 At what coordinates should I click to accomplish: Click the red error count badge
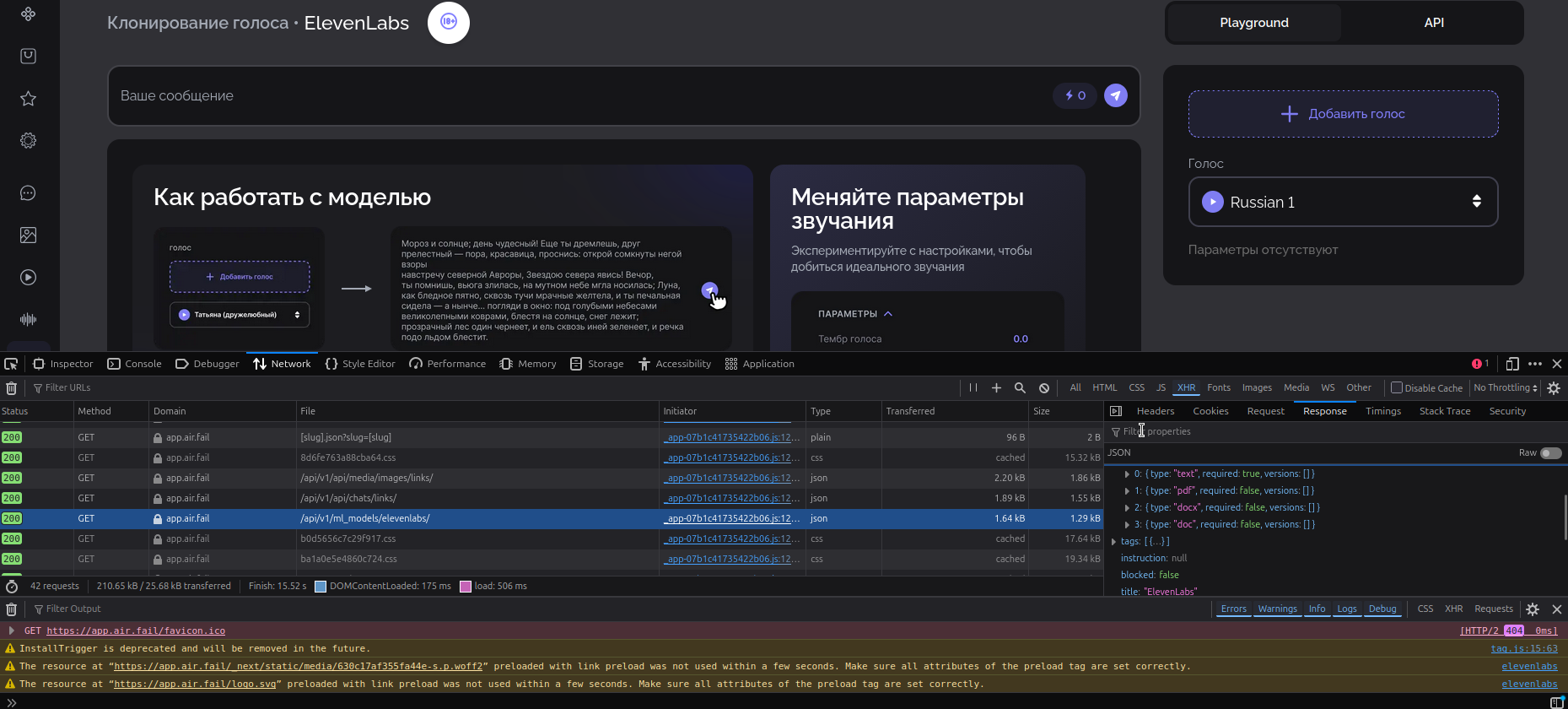pos(1480,364)
